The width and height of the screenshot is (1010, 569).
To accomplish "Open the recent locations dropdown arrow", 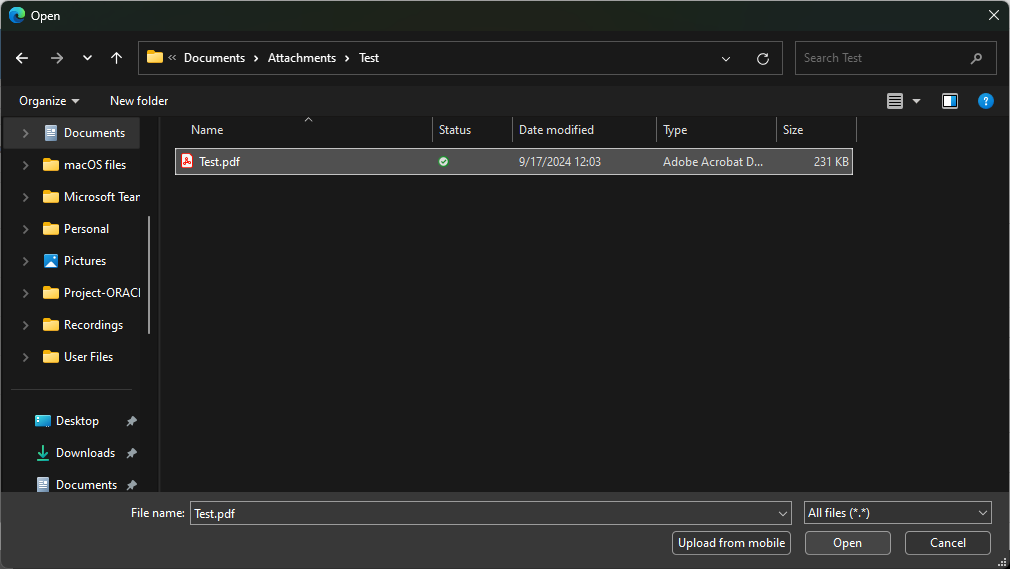I will [87, 58].
